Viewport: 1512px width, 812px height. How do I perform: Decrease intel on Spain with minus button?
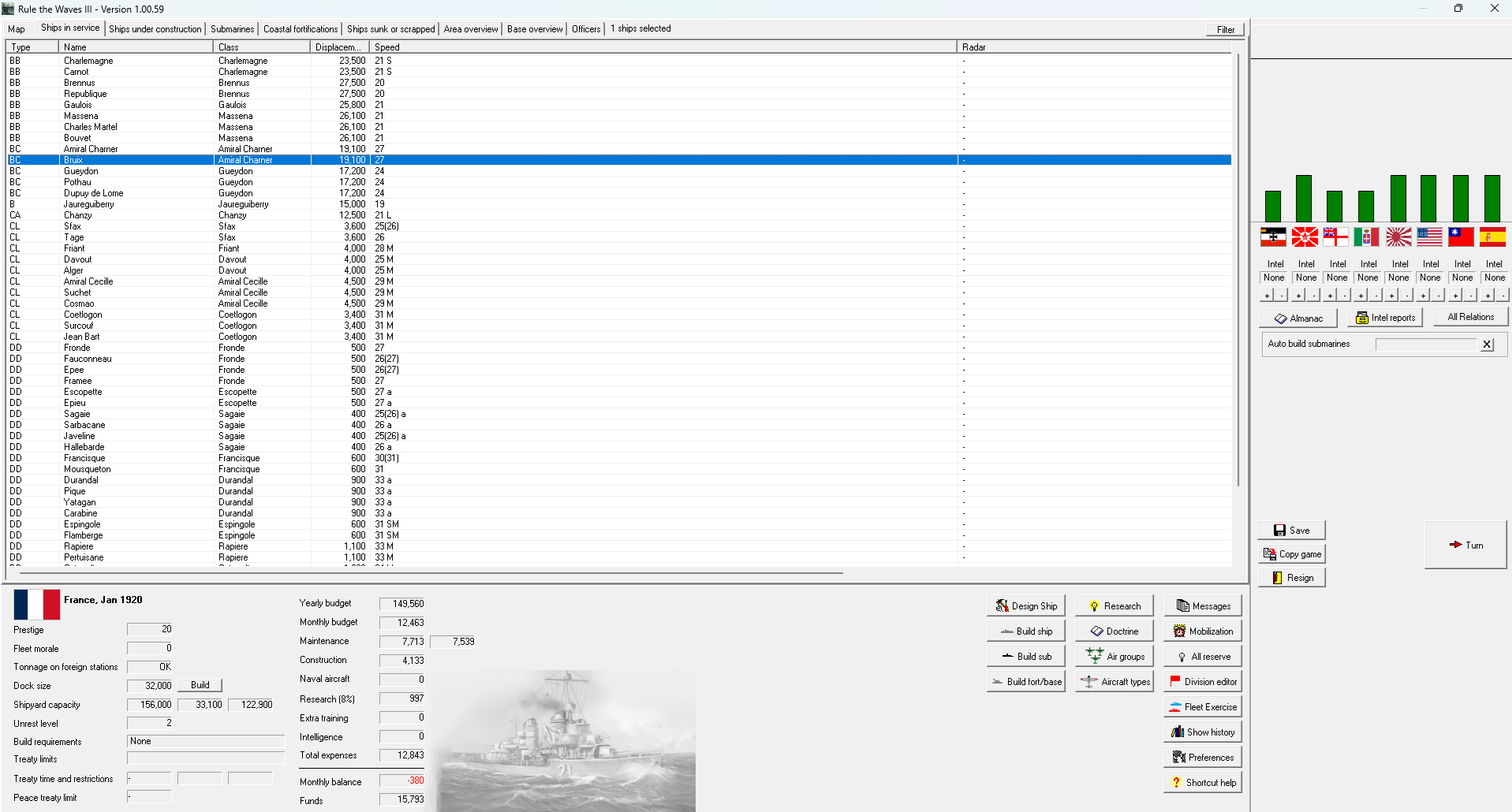(x=1502, y=296)
